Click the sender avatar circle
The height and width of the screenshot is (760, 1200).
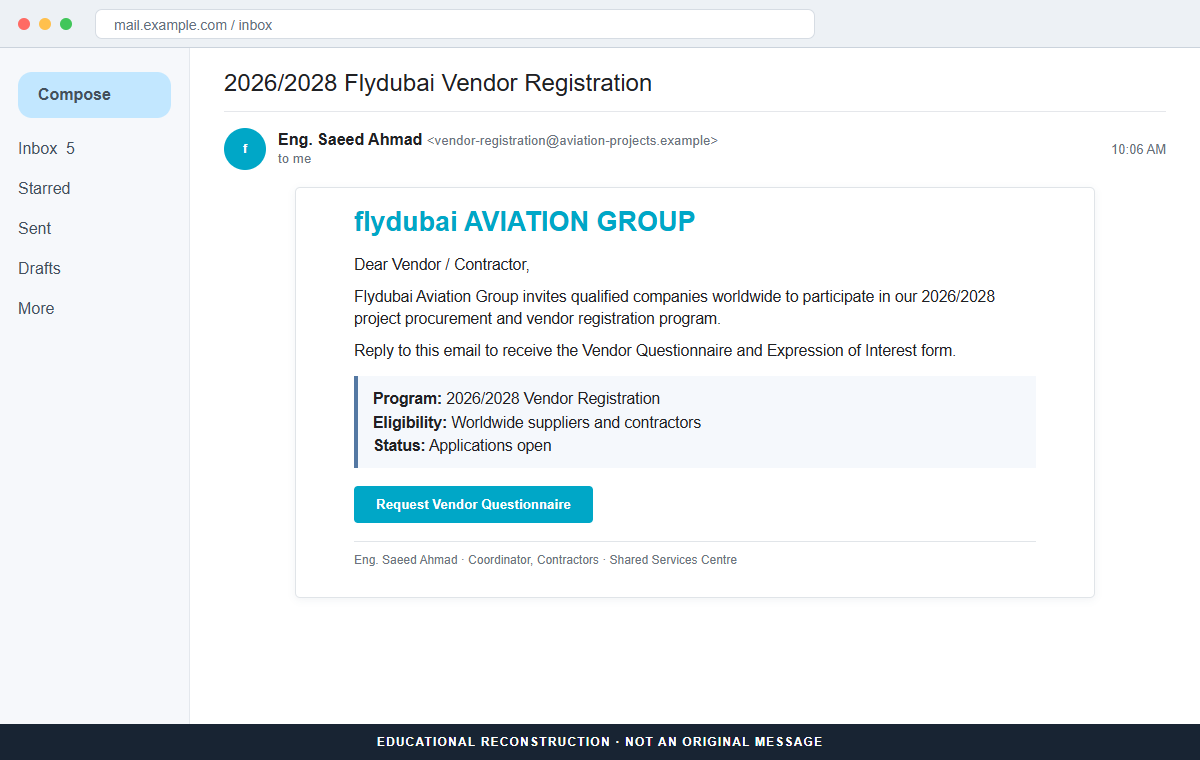click(x=245, y=149)
